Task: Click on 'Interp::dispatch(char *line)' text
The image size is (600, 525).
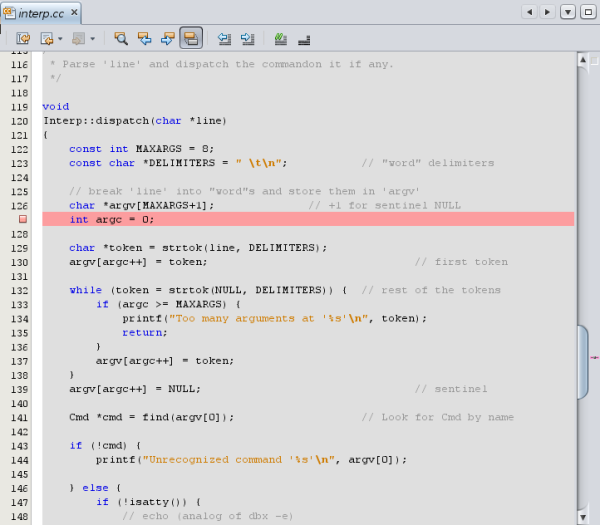Action: click(135, 121)
